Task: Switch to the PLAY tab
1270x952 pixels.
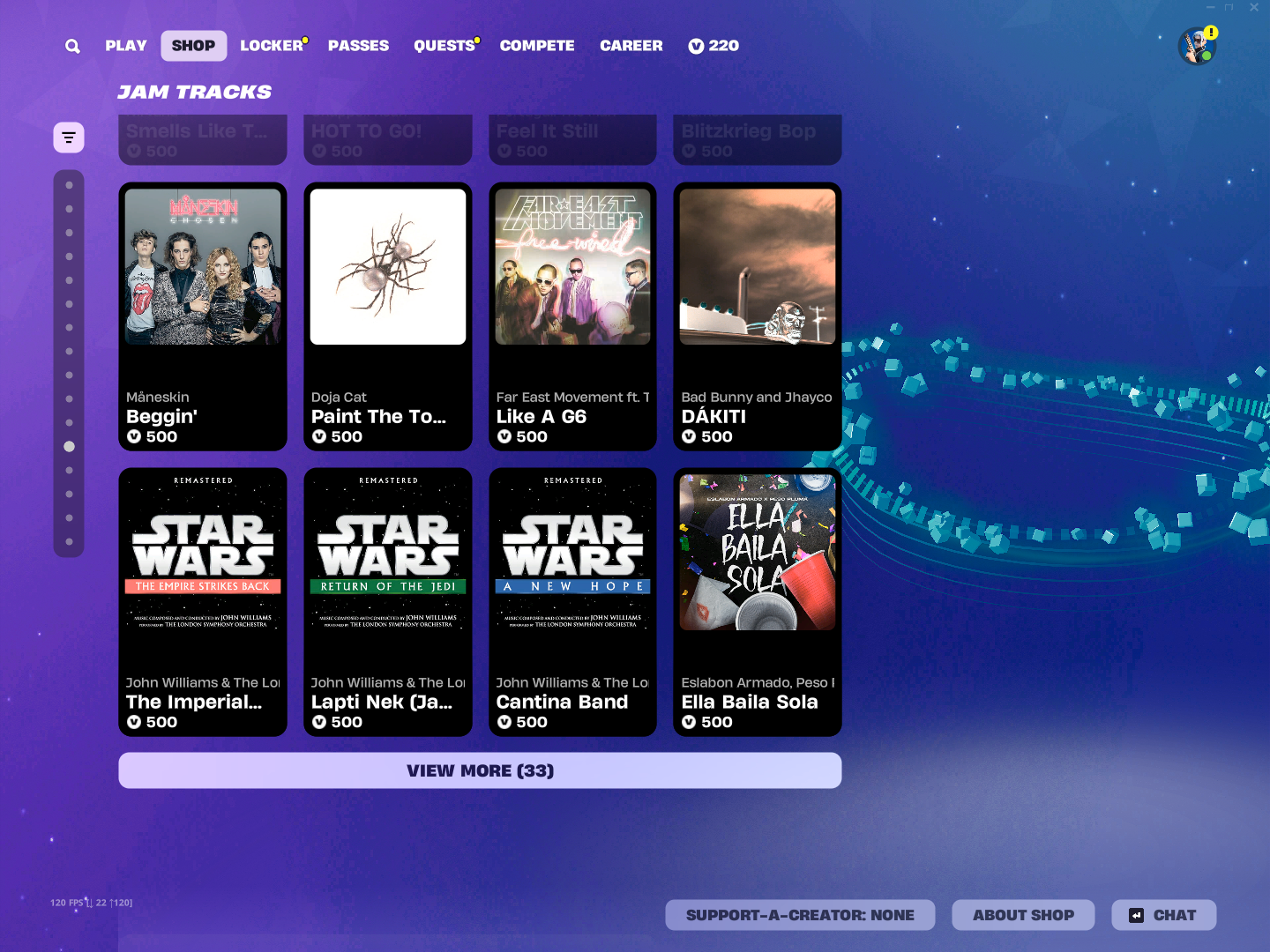Action: pos(126,46)
